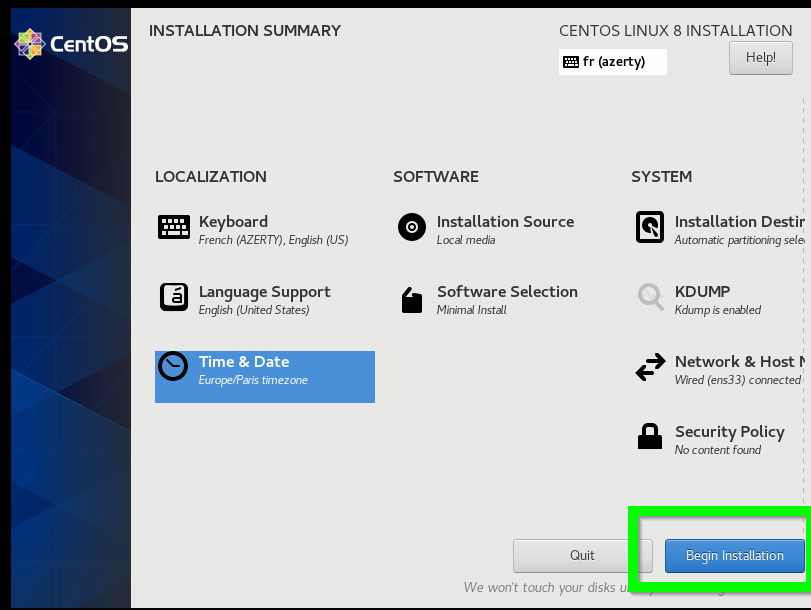Click the Keyboard layout icon under Localization
Viewport: 811px width, 610px height.
coord(174,227)
